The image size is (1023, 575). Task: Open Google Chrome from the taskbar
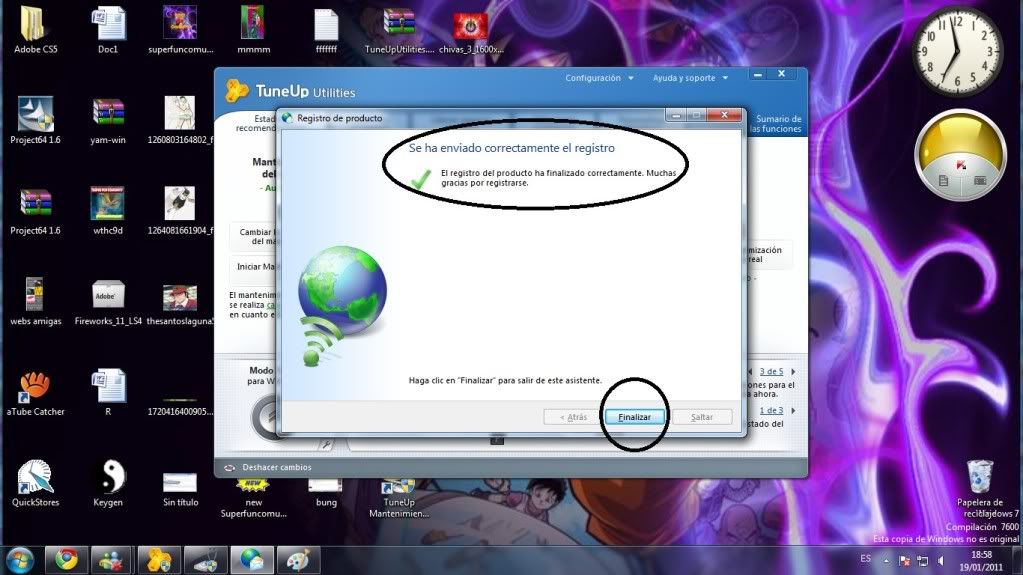[x=66, y=560]
